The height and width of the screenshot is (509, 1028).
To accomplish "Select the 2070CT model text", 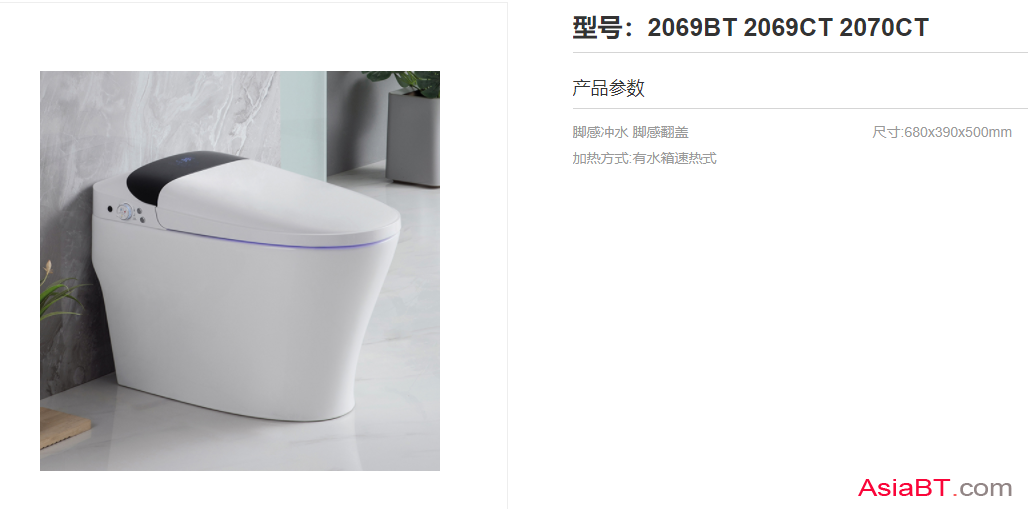I will (884, 28).
